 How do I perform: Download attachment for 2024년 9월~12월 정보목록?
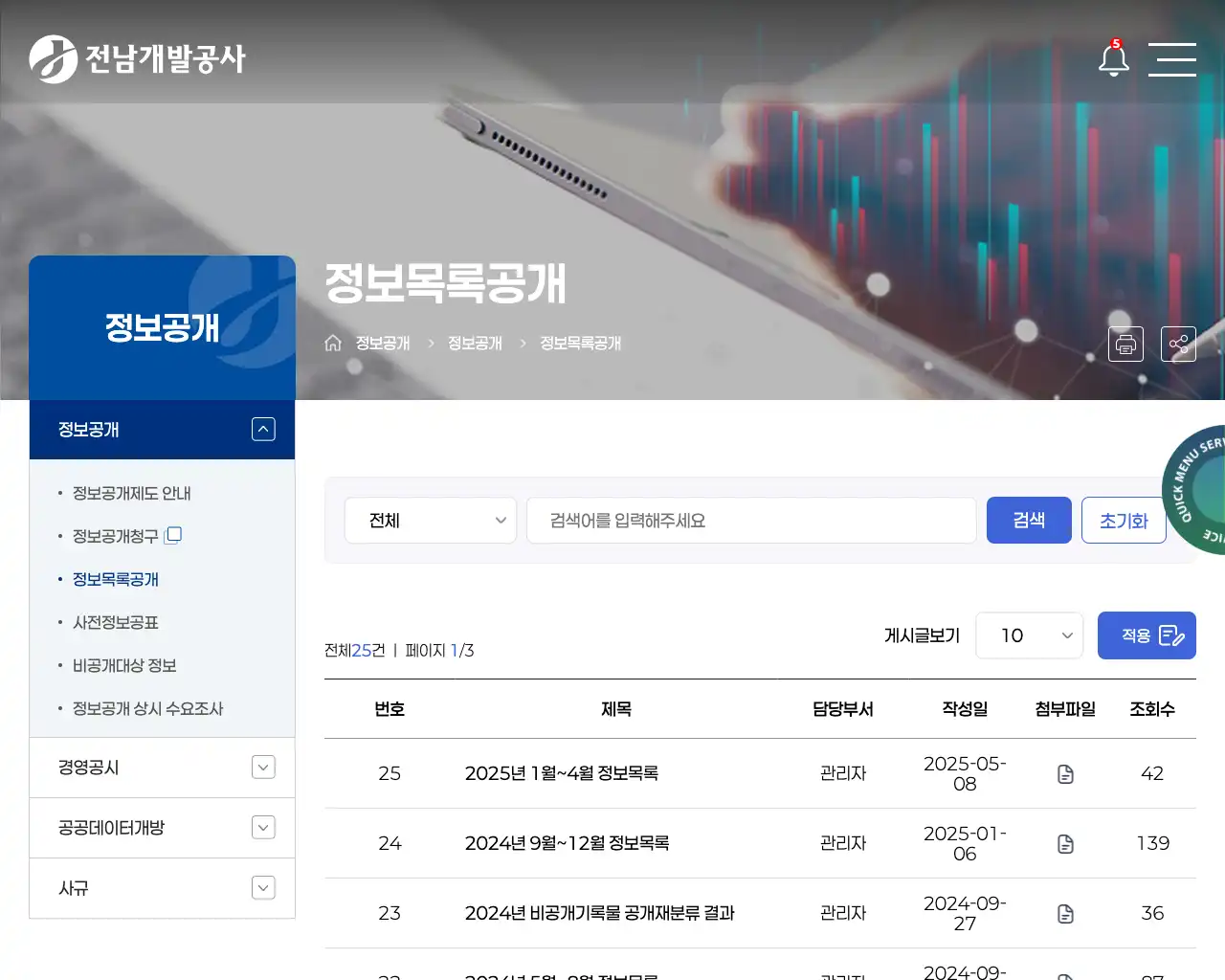pyautogui.click(x=1065, y=843)
